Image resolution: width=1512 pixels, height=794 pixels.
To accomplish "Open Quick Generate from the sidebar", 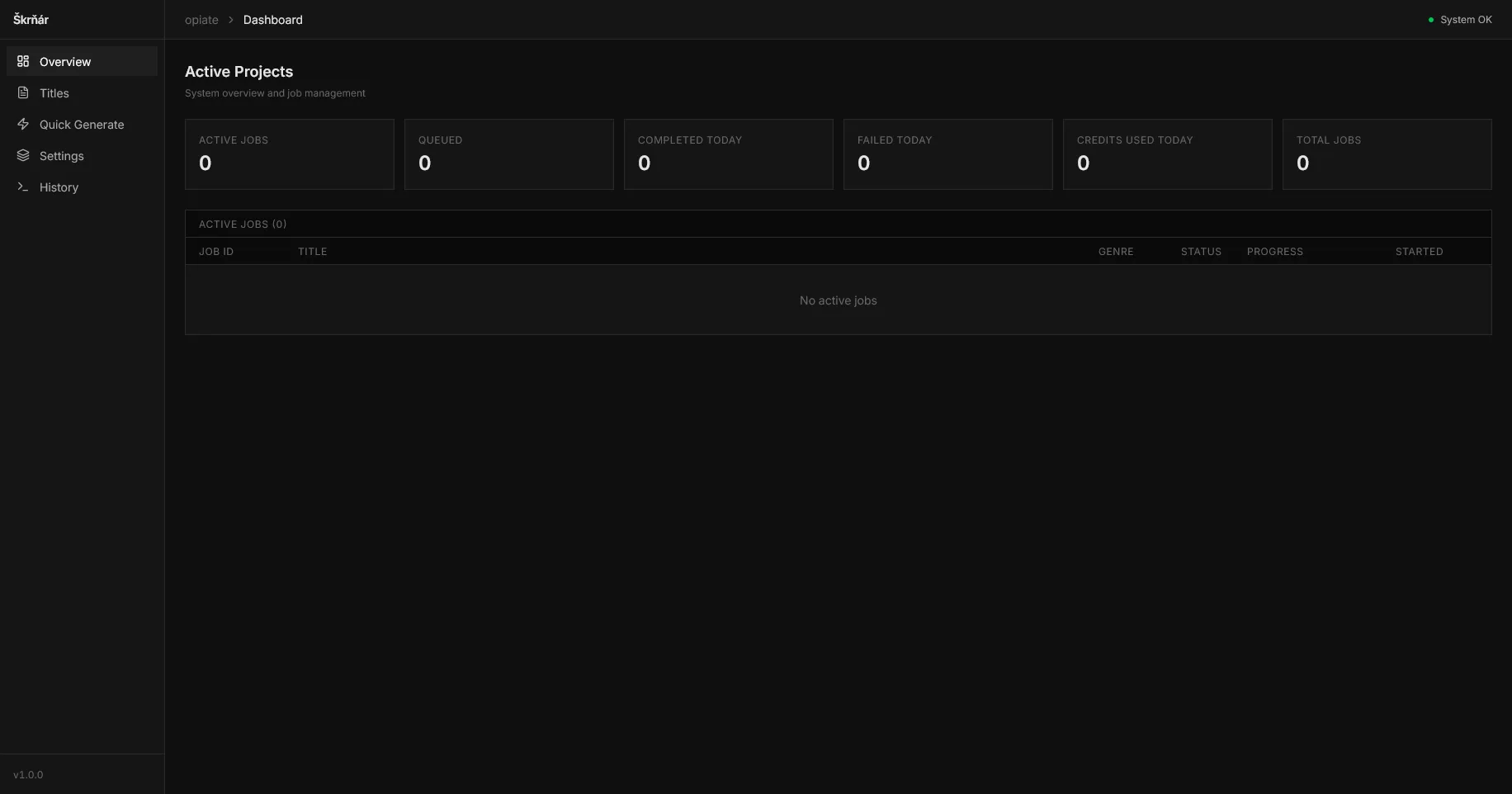I will click(81, 124).
